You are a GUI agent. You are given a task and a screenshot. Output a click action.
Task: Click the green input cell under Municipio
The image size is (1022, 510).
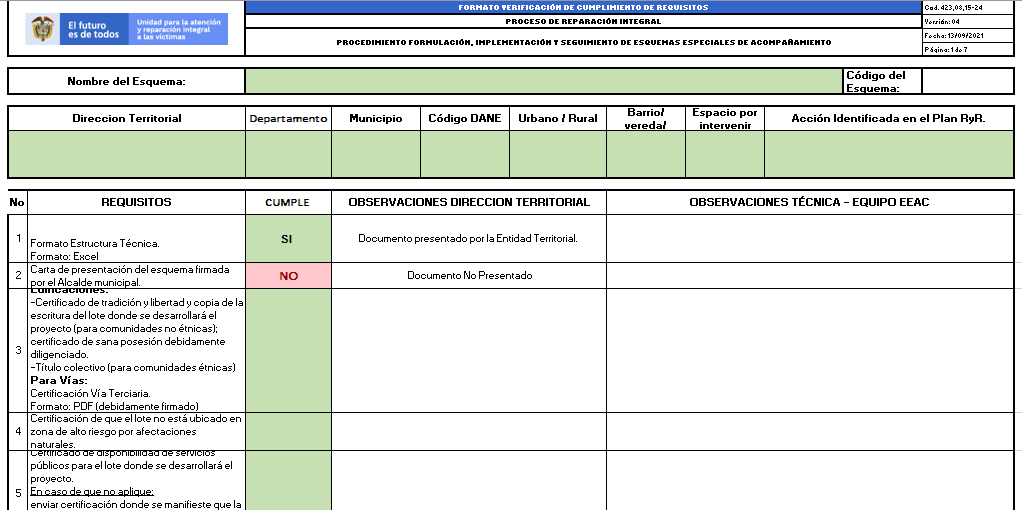coord(375,154)
